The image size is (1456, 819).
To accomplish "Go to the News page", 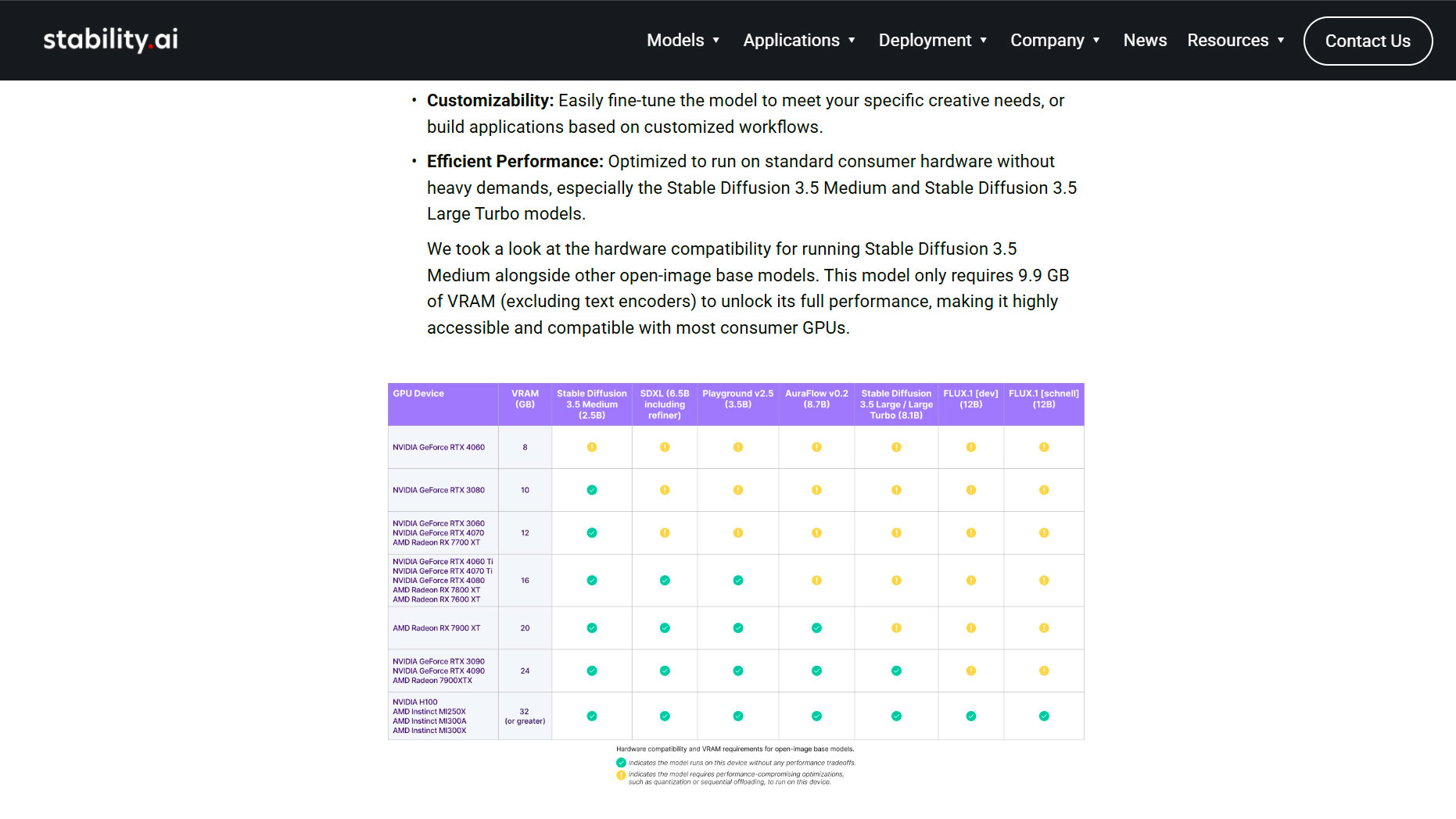I will [1145, 41].
